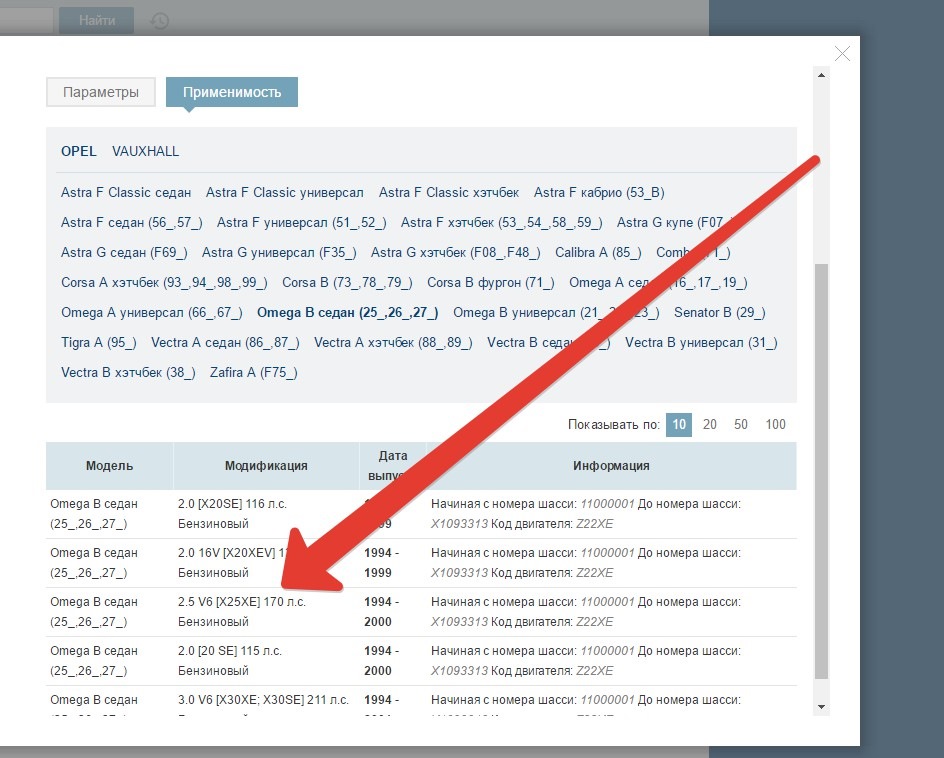Select Corsa A хэтчбек model
The width and height of the screenshot is (944, 758).
(164, 282)
